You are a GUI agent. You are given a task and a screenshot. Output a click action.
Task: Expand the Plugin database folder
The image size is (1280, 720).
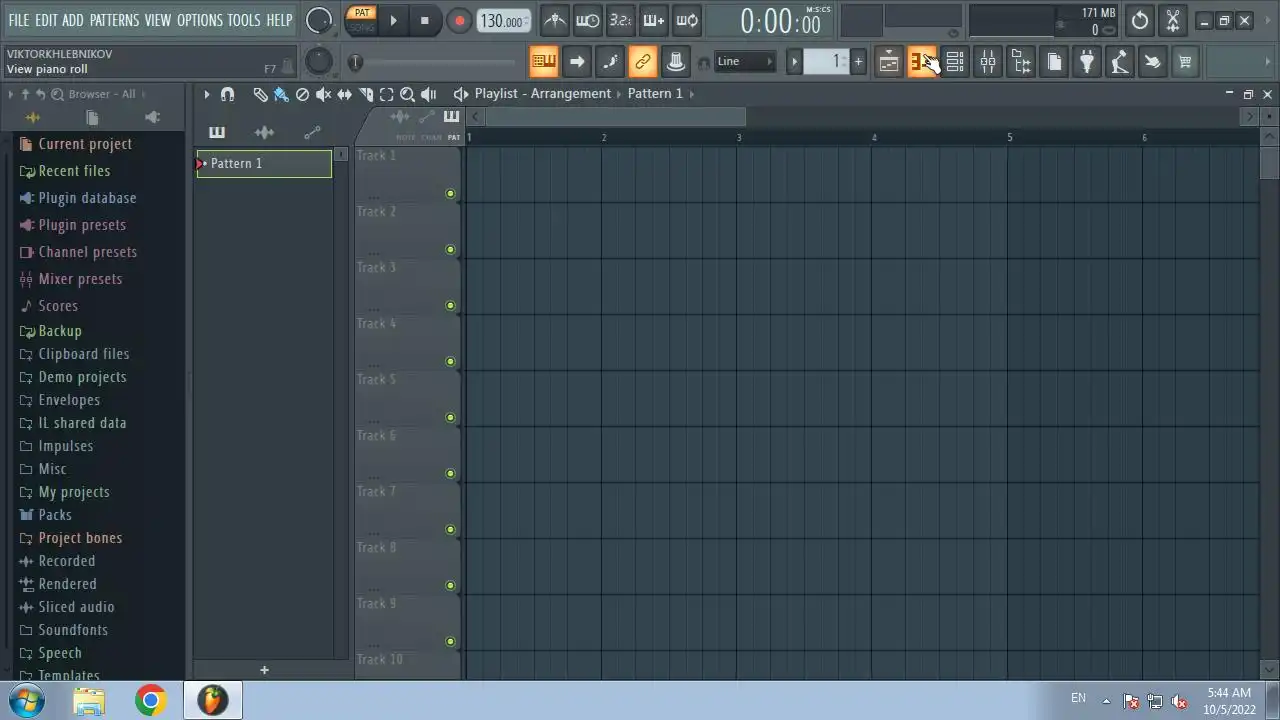click(87, 198)
